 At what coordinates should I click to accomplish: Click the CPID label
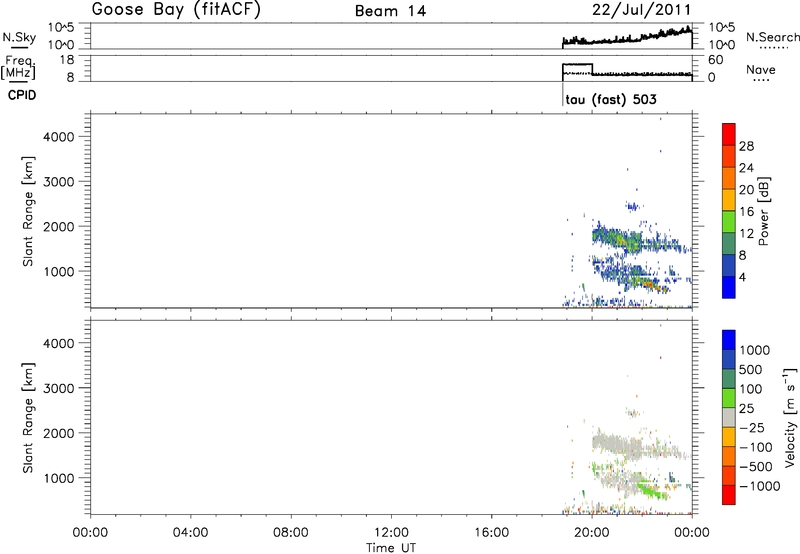(22, 95)
